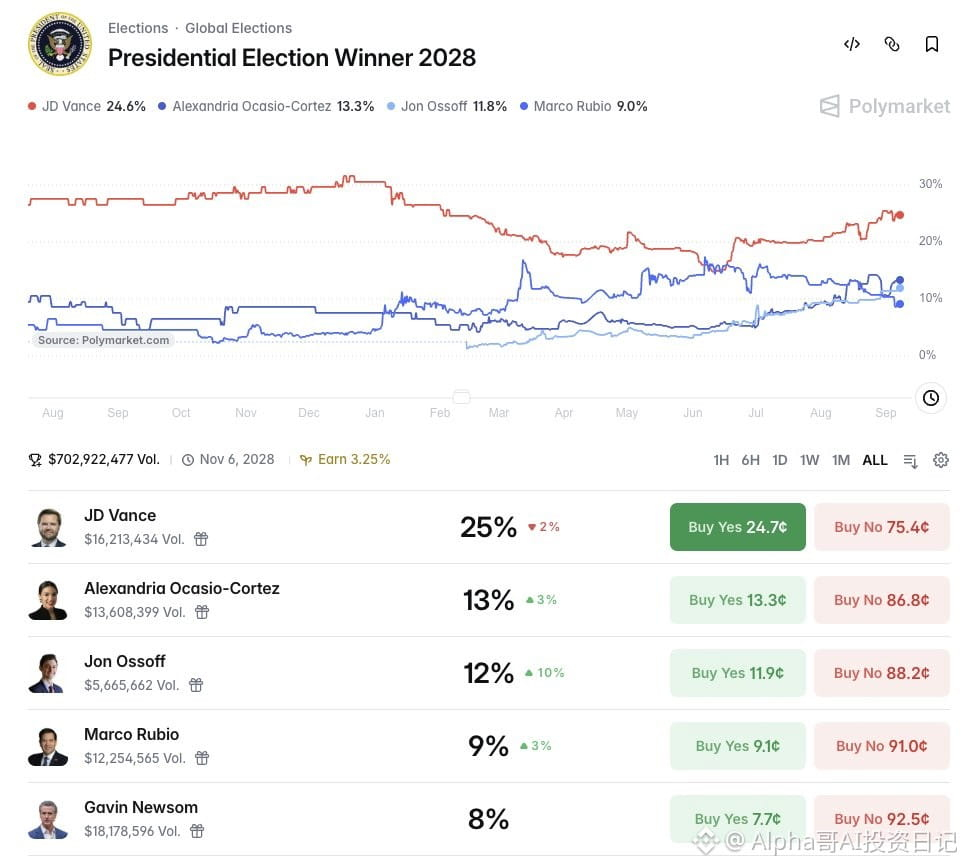Buy Yes on JD Vance at 24.7¢
Screen dimensions: 965x867
coord(737,527)
